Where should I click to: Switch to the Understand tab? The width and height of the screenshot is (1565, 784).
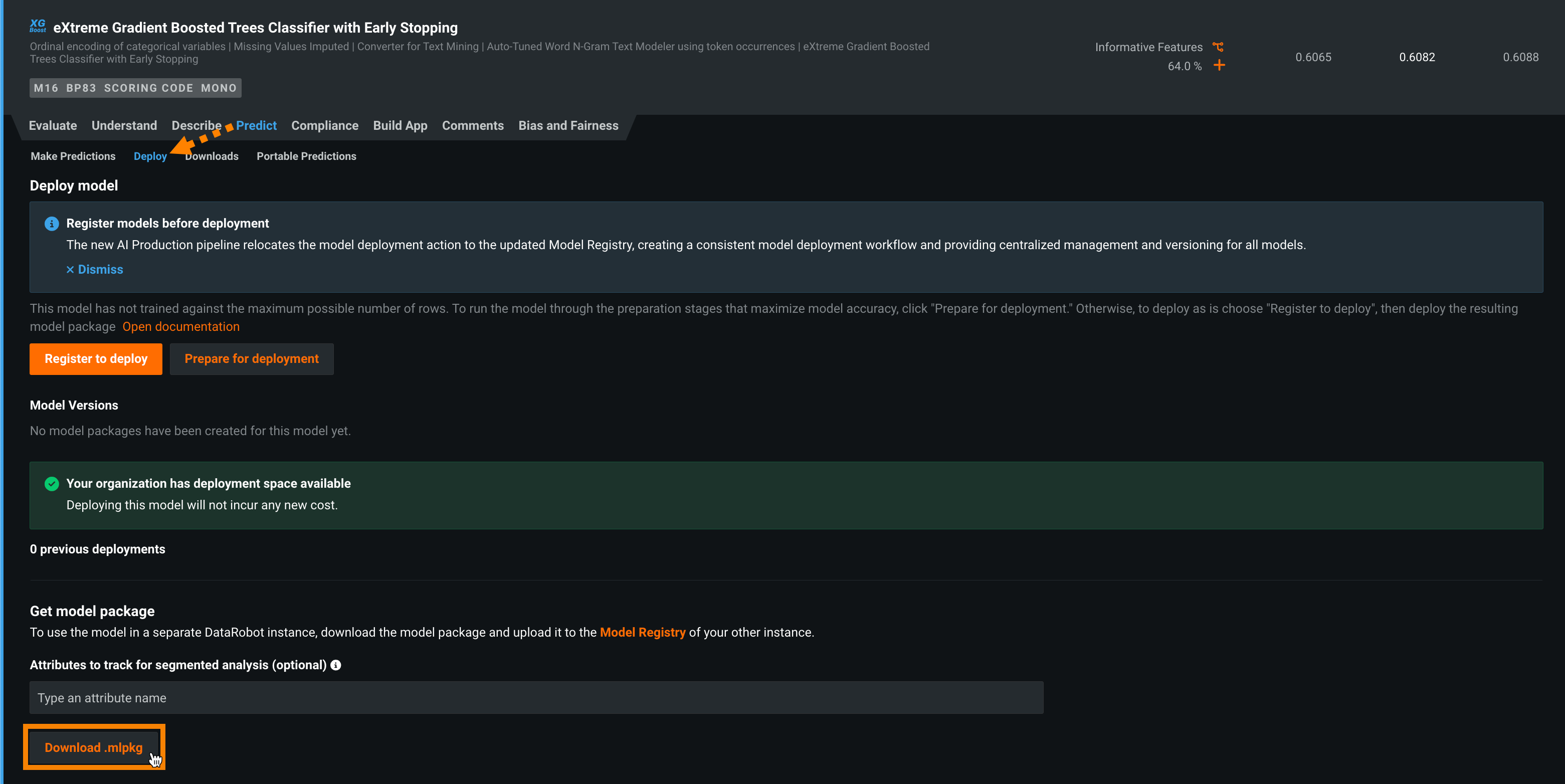click(124, 126)
